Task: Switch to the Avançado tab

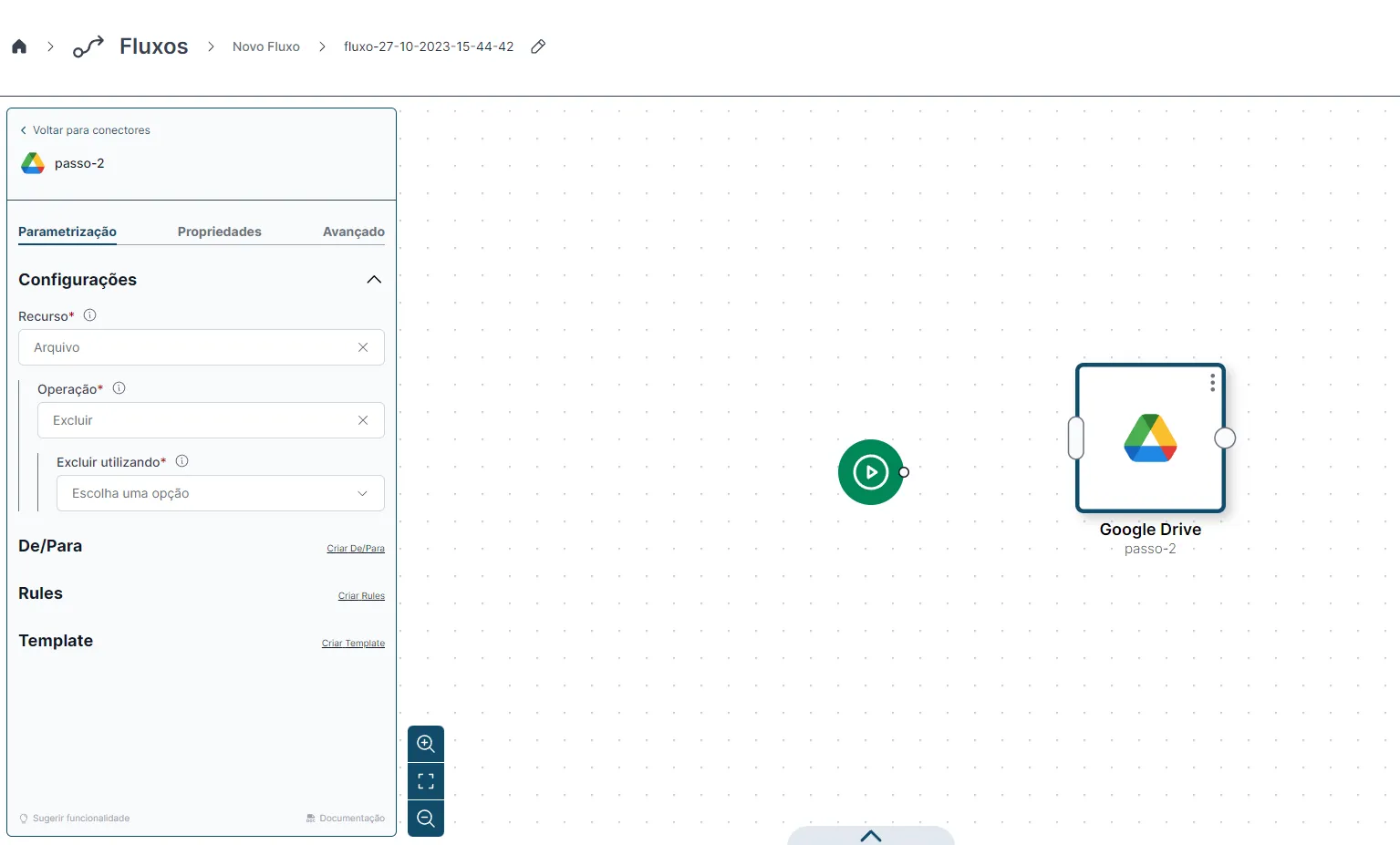Action: click(x=354, y=232)
